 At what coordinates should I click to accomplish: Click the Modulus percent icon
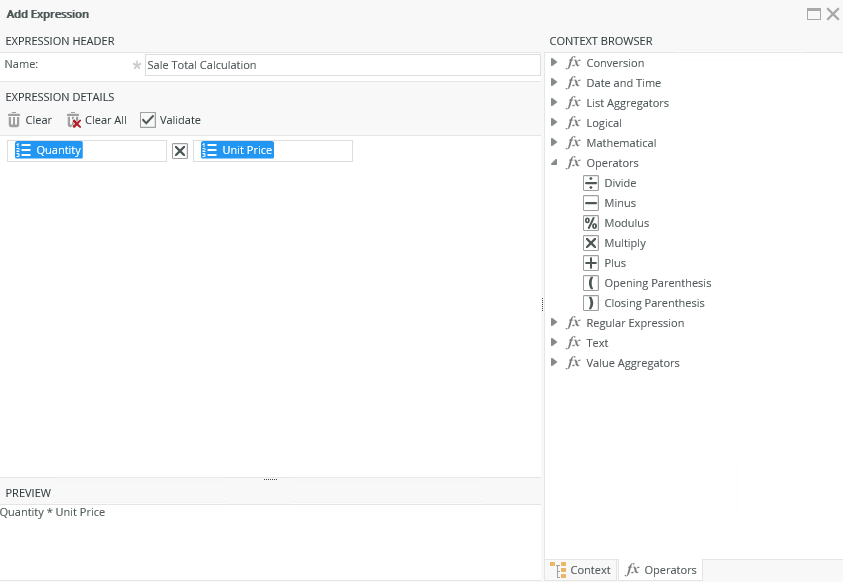pos(591,223)
